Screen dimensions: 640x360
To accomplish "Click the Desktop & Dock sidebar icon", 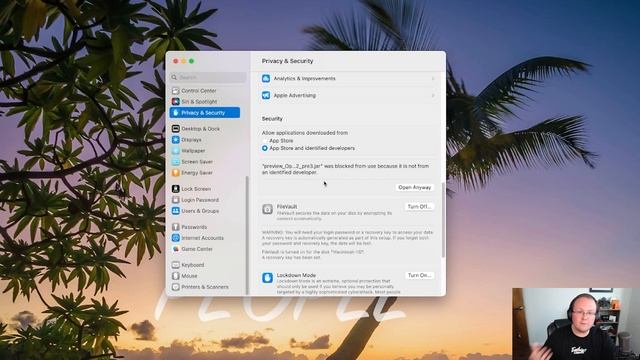I will [x=176, y=129].
